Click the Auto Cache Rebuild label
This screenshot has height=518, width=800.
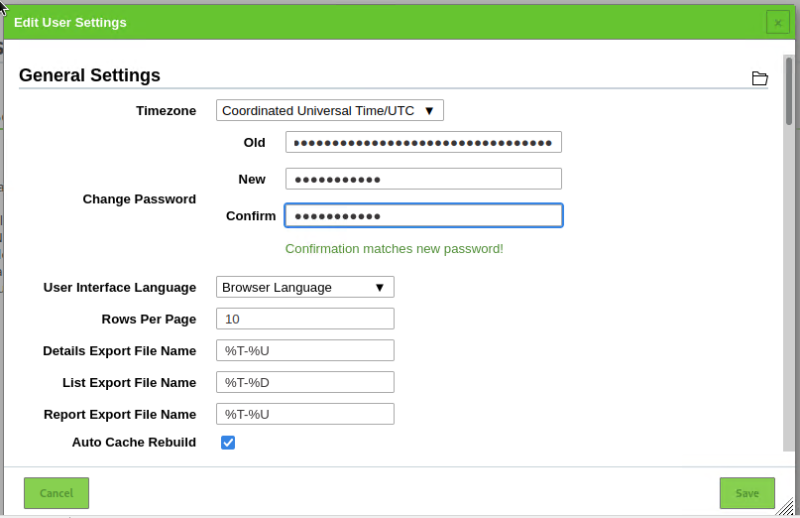tap(134, 442)
